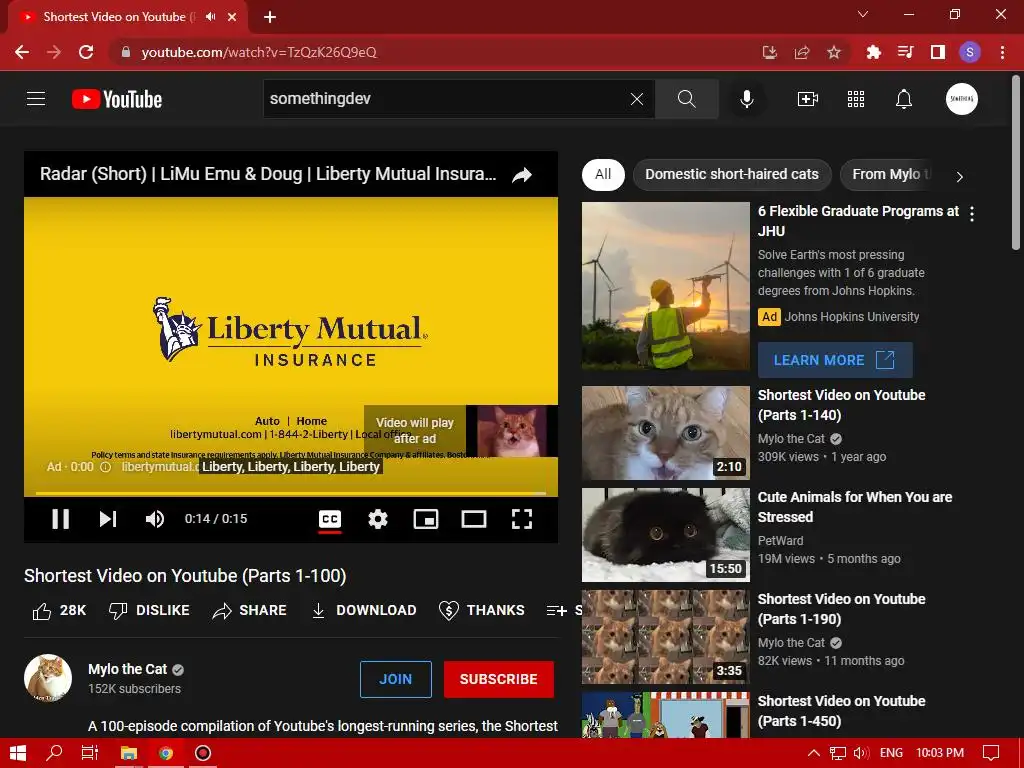Select Domestic short-haired cats chip
Viewport: 1024px width, 768px height.
click(x=731, y=174)
